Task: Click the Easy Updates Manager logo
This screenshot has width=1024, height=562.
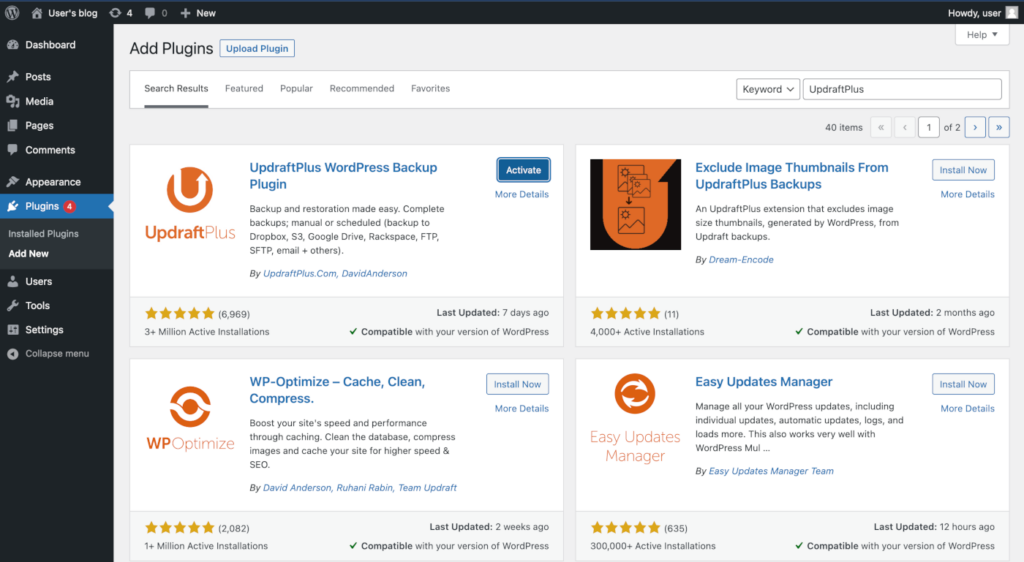Action: [x=635, y=418]
